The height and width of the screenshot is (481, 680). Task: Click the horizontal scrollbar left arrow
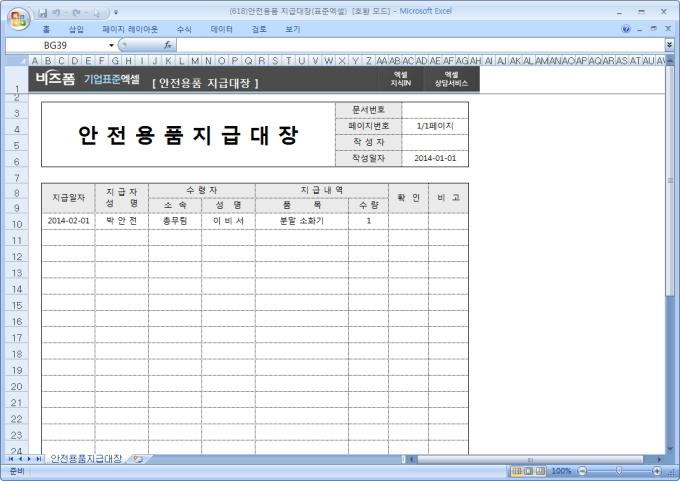point(412,459)
